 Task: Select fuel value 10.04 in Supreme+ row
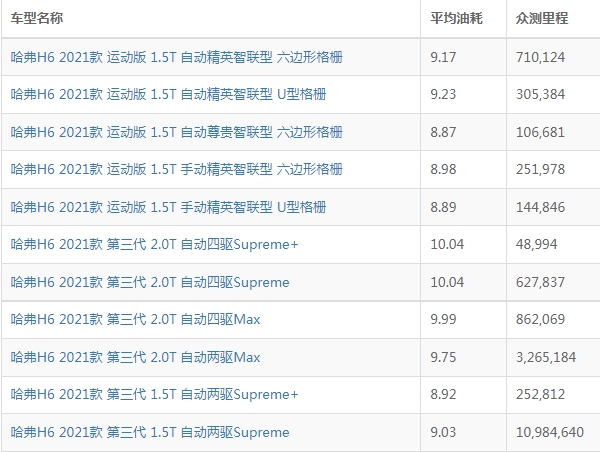pyautogui.click(x=447, y=244)
